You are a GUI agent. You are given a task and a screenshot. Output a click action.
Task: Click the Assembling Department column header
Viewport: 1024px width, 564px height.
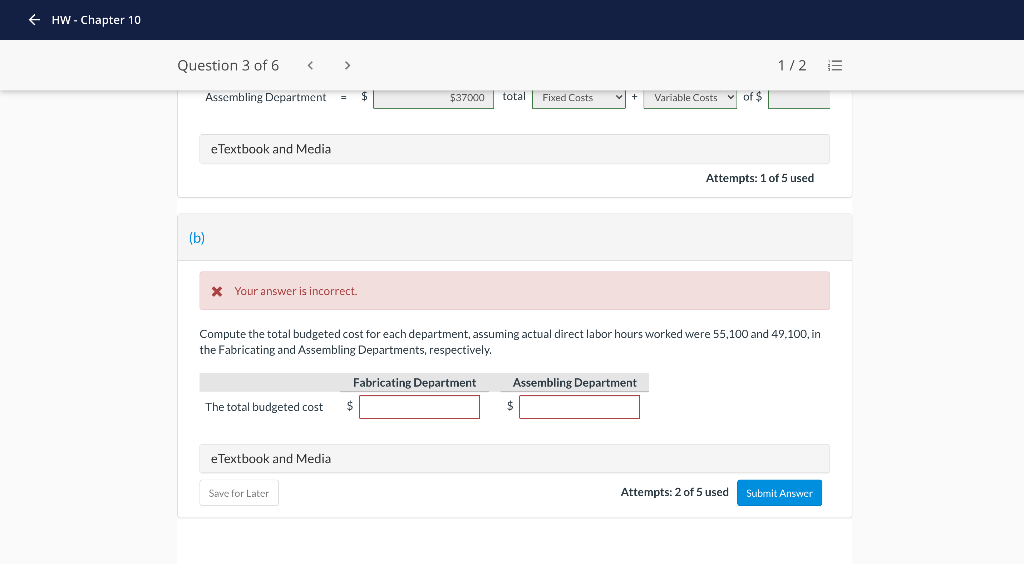(575, 383)
